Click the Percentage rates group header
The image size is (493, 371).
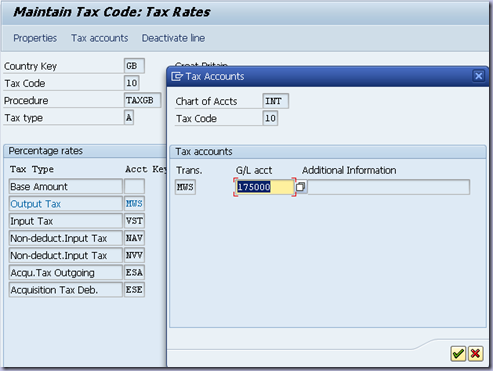46,151
